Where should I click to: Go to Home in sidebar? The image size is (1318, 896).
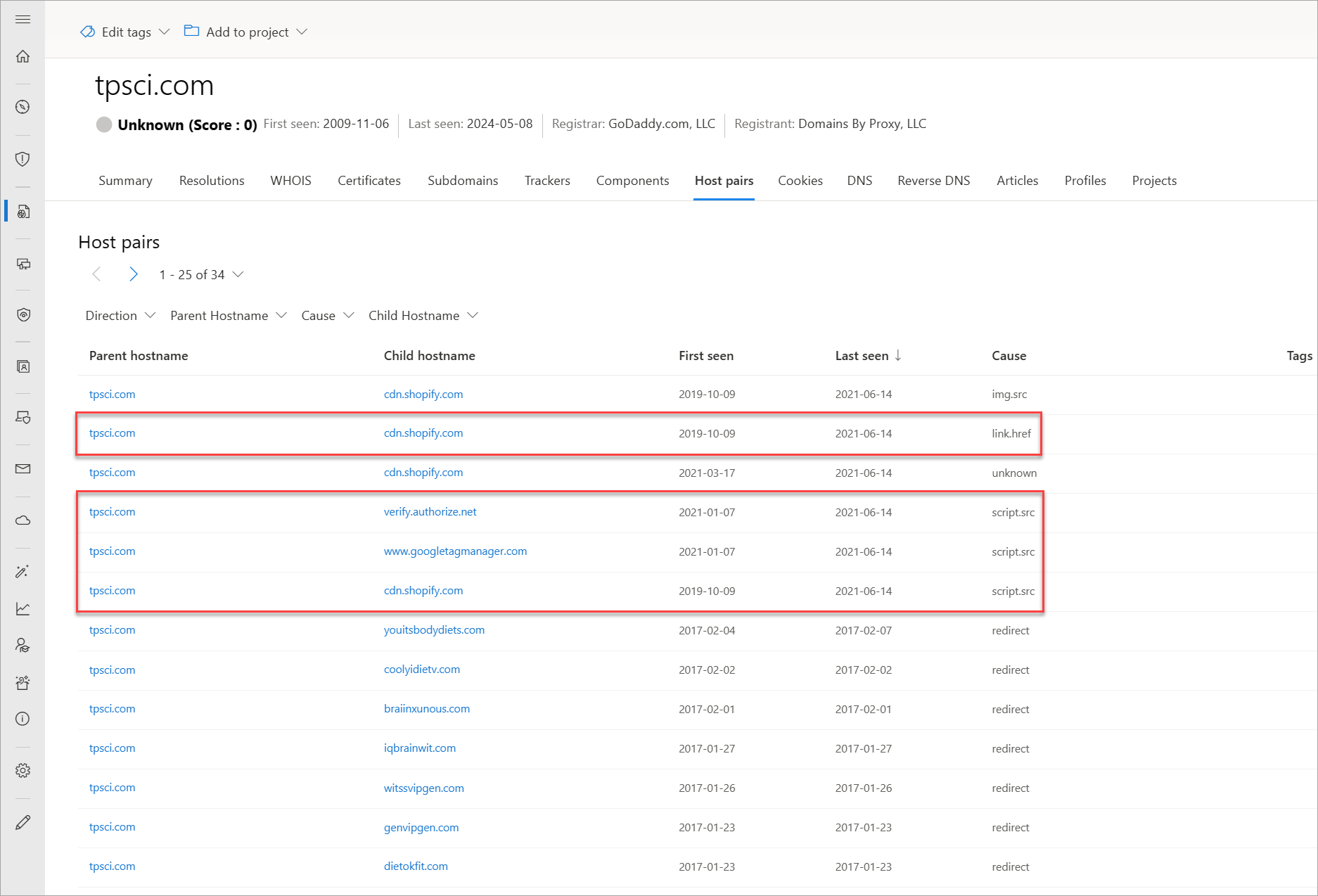(23, 56)
